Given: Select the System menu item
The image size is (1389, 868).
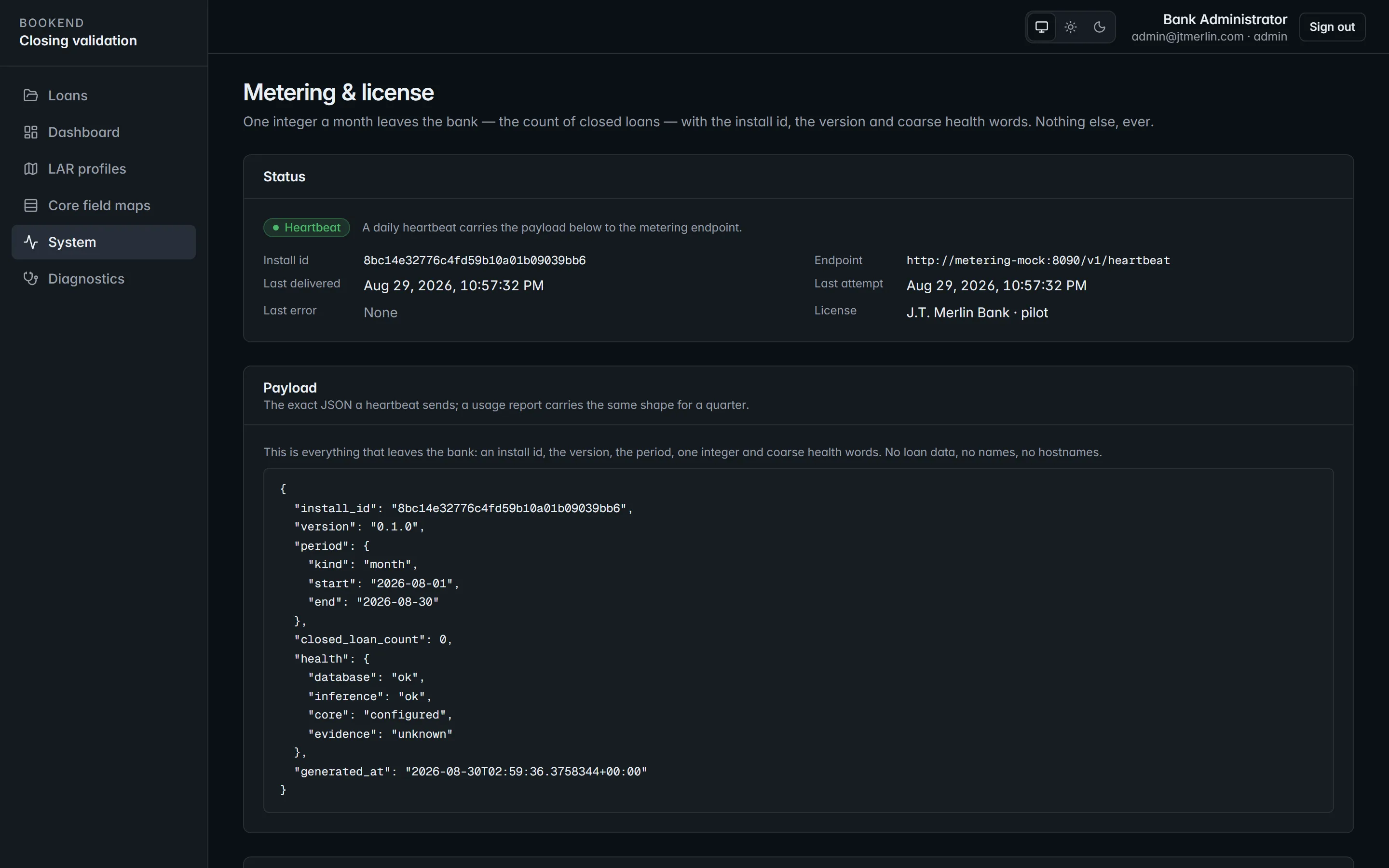Looking at the screenshot, I should [x=103, y=242].
